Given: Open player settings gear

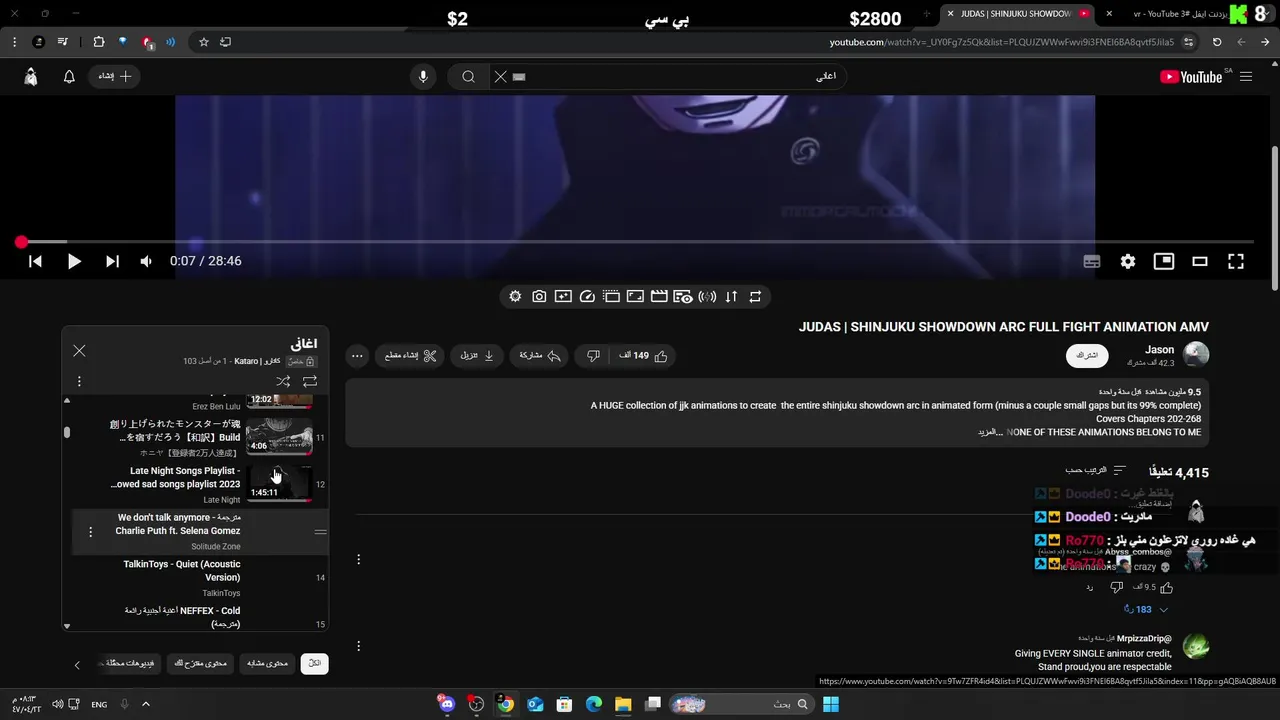Looking at the screenshot, I should [x=1128, y=261].
